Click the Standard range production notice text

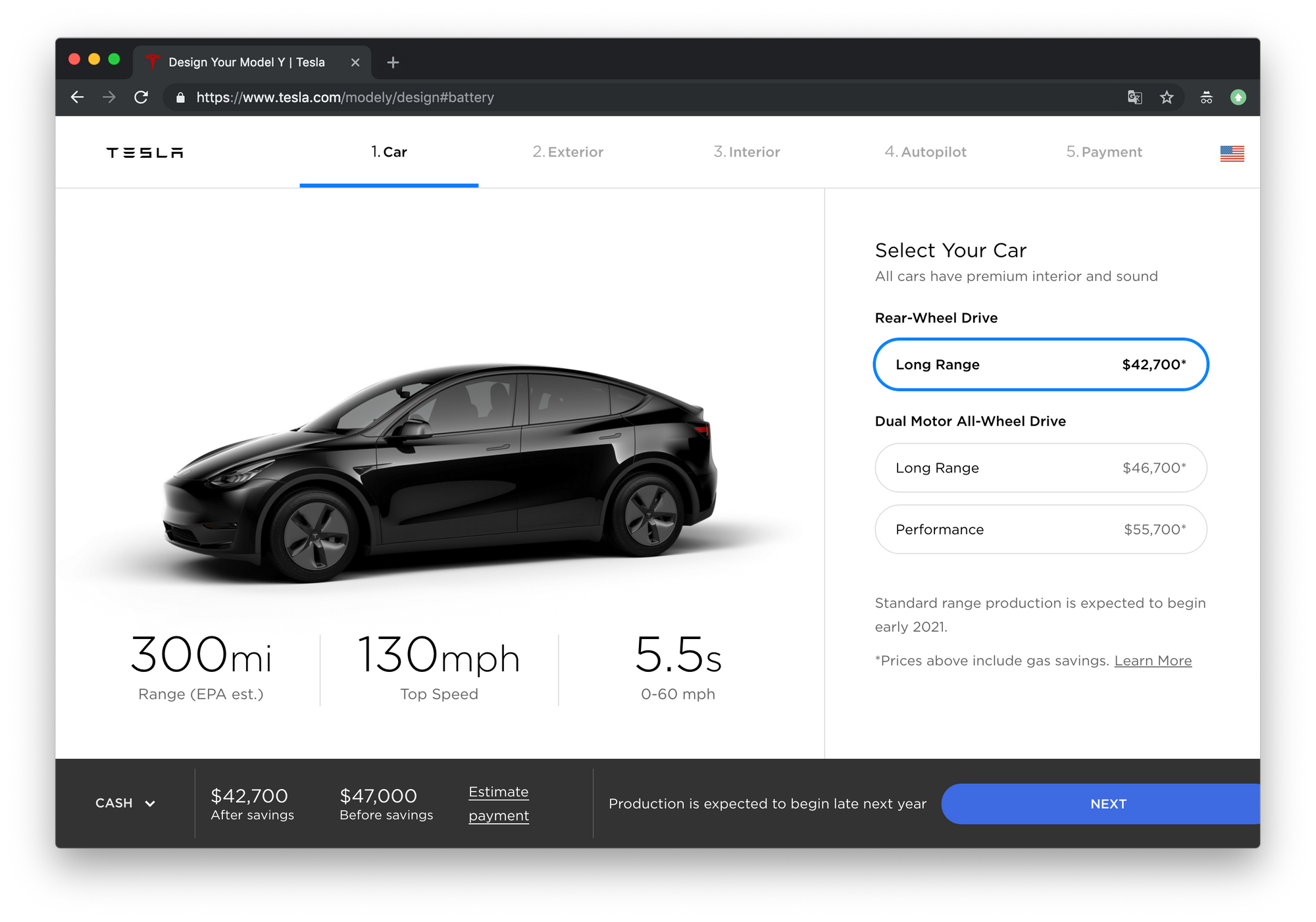[1040, 615]
